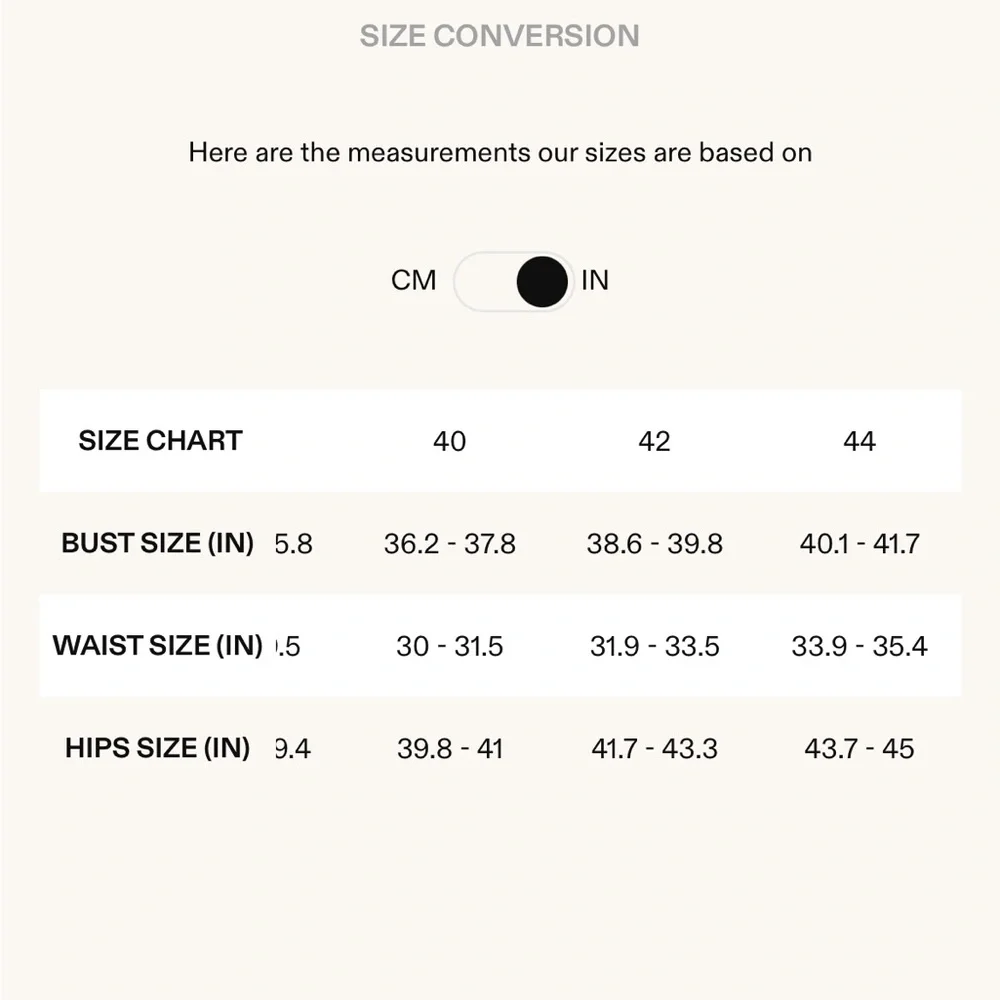The width and height of the screenshot is (1000, 1000).
Task: Select size 40 column header
Action: (449, 441)
